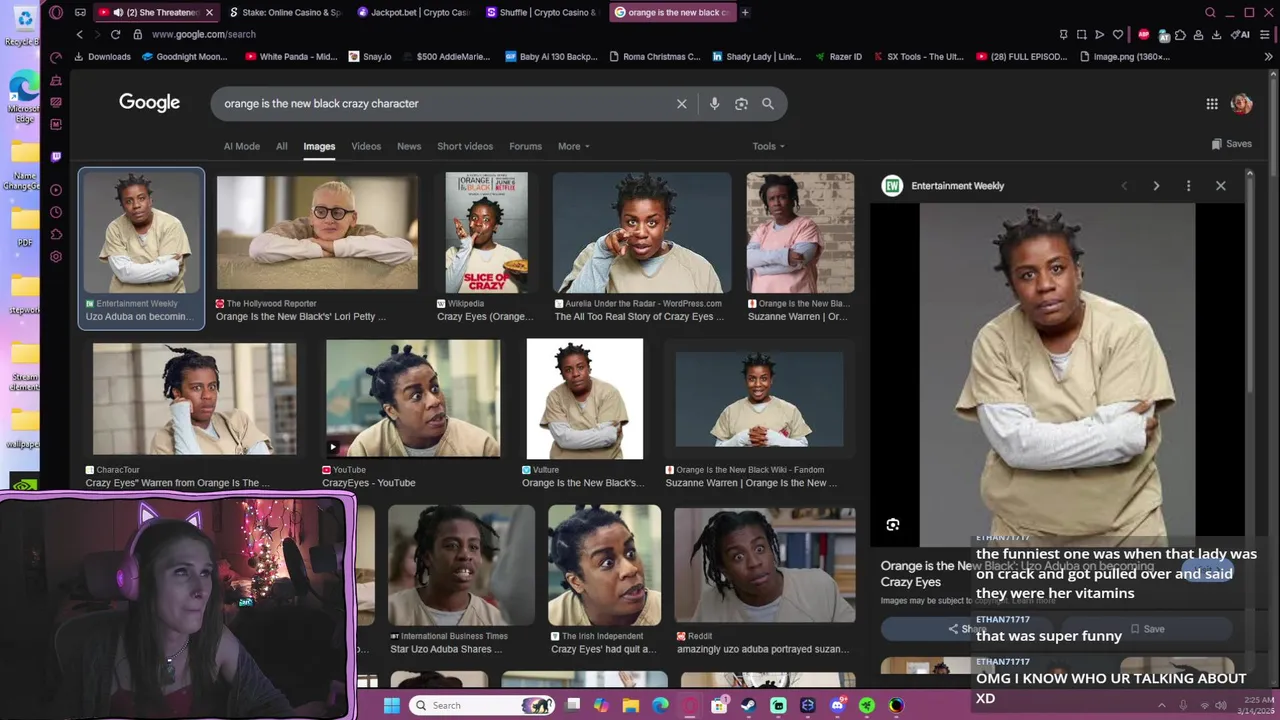Switch to the Forums tab

click(x=525, y=146)
